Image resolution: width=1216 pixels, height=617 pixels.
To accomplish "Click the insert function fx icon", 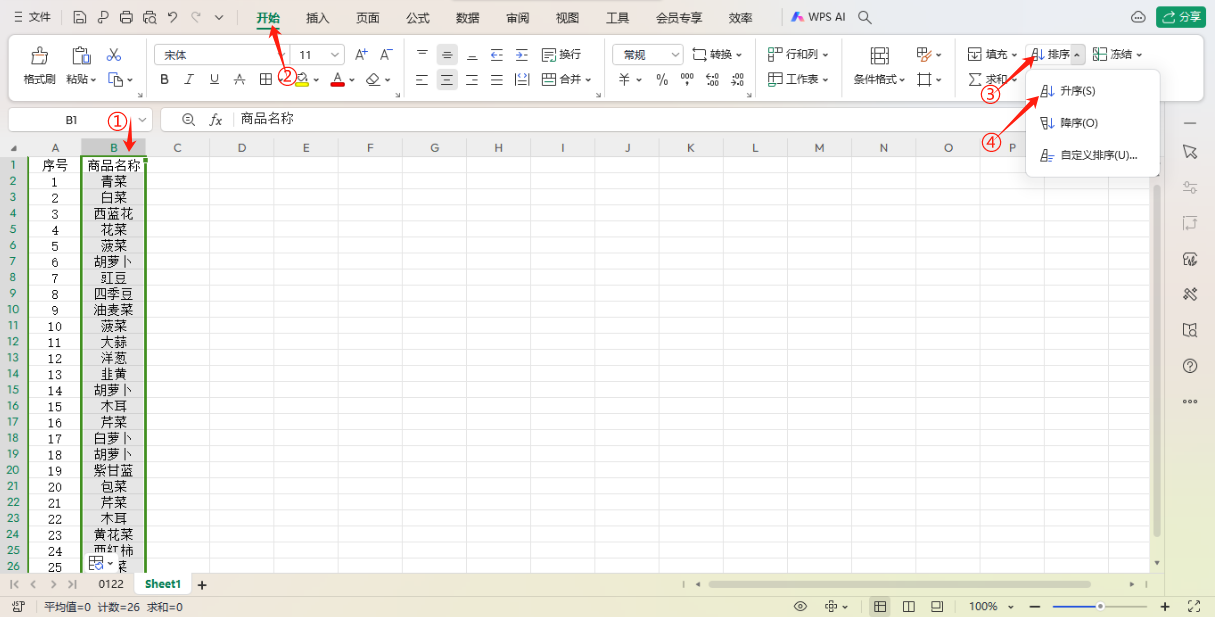I will point(215,120).
